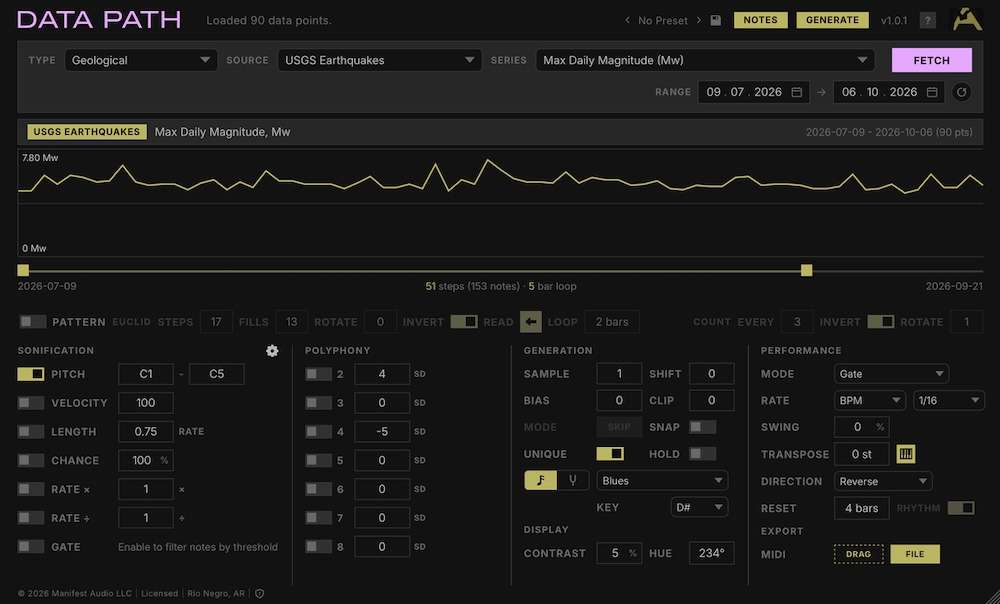
Task: Toggle the PATTERN switch
Action: tap(32, 322)
